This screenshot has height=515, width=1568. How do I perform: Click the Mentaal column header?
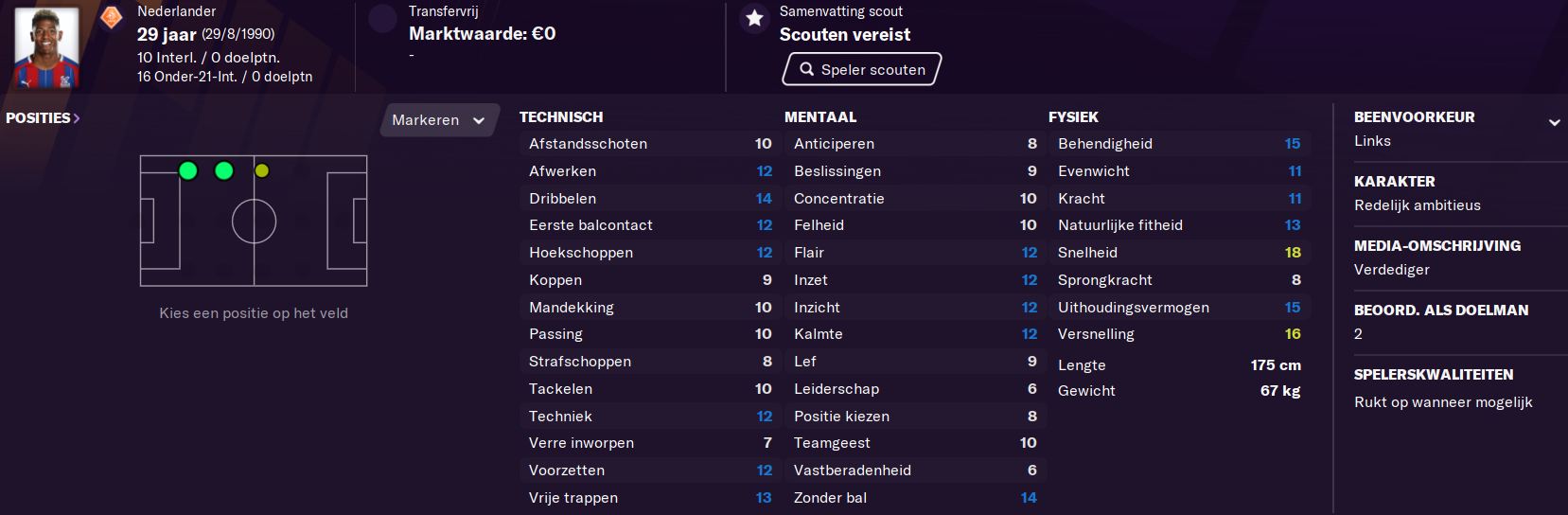coord(820,117)
